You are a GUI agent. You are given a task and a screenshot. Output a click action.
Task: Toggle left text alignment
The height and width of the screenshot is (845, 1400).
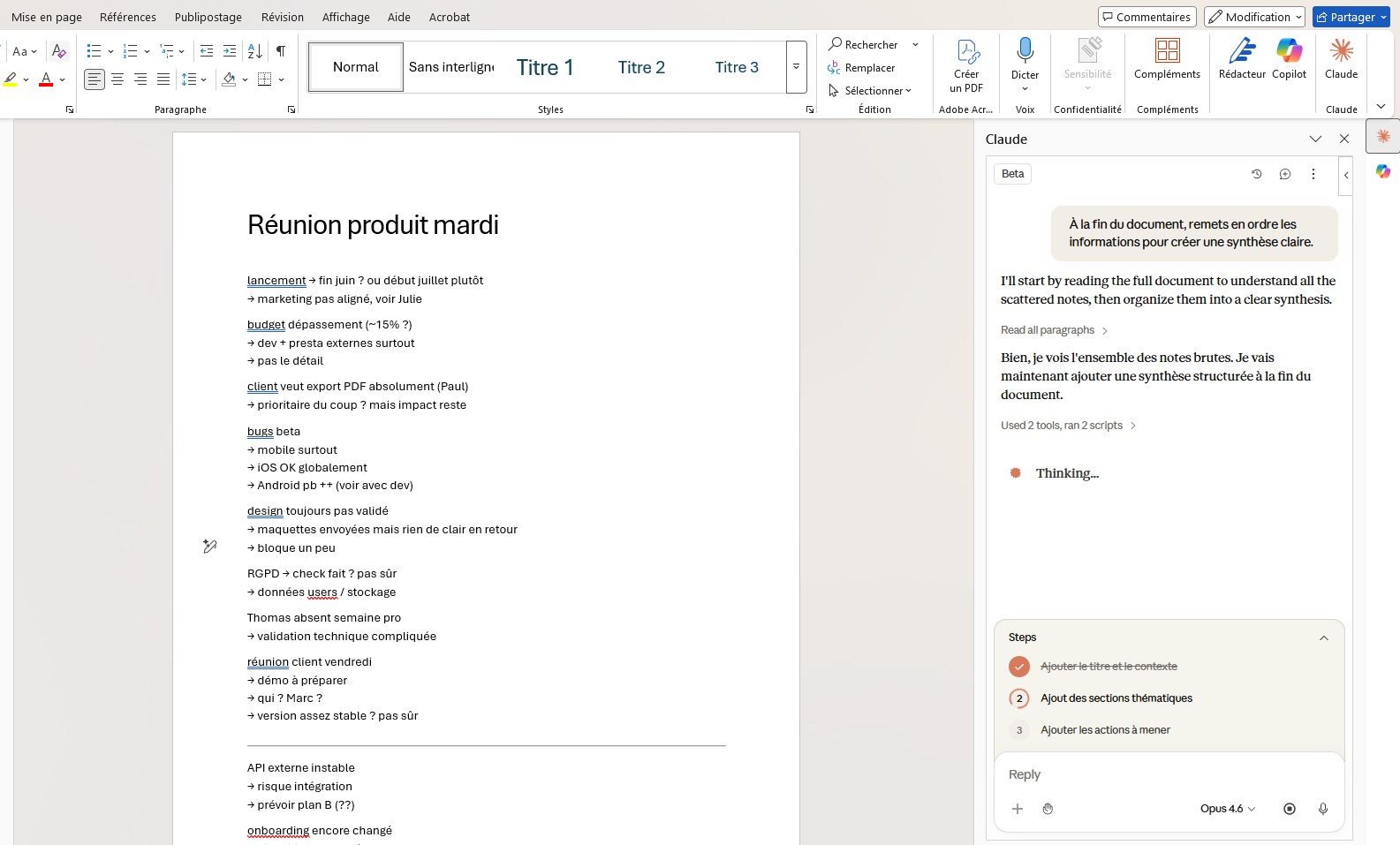coord(95,79)
